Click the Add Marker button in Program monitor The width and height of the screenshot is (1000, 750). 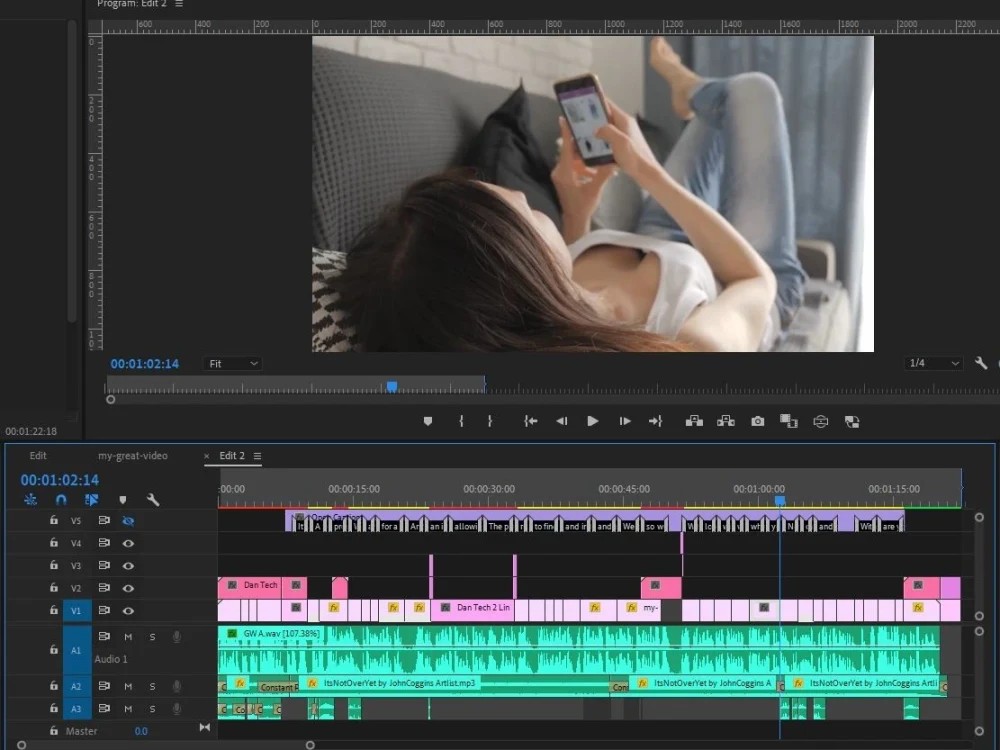428,421
